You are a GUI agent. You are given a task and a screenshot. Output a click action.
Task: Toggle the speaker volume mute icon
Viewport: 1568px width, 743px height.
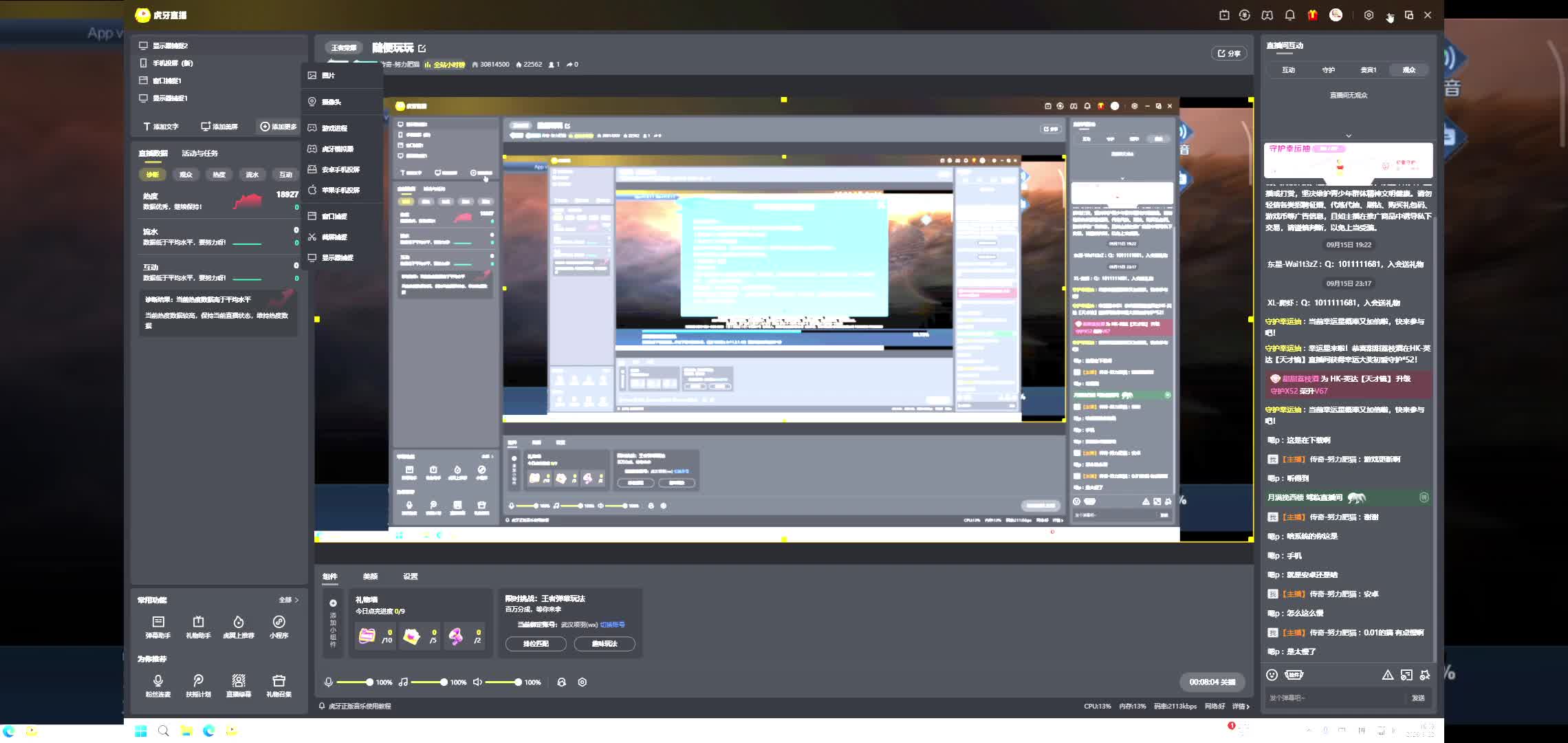coord(477,682)
